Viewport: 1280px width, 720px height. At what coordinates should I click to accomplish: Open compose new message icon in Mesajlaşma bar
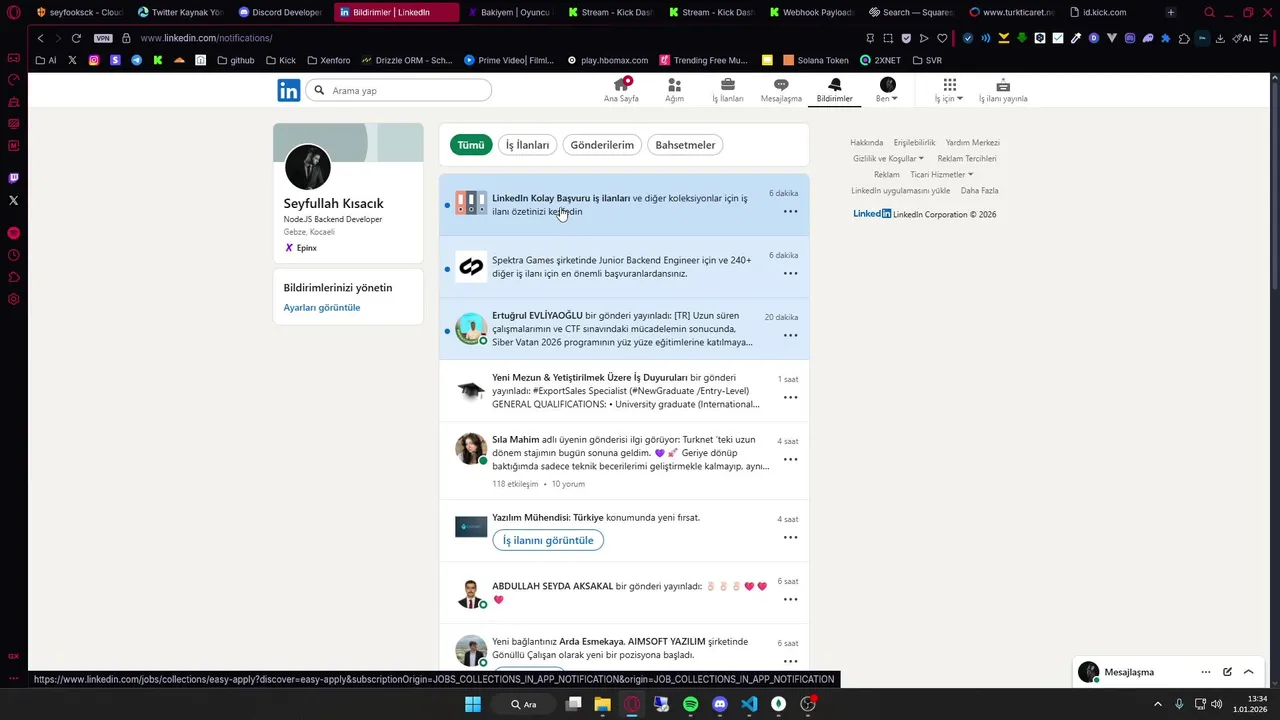point(1227,672)
